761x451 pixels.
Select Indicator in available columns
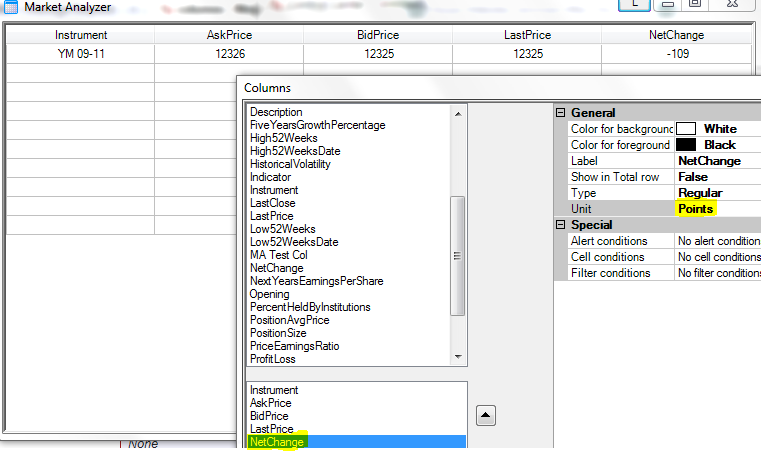click(270, 177)
